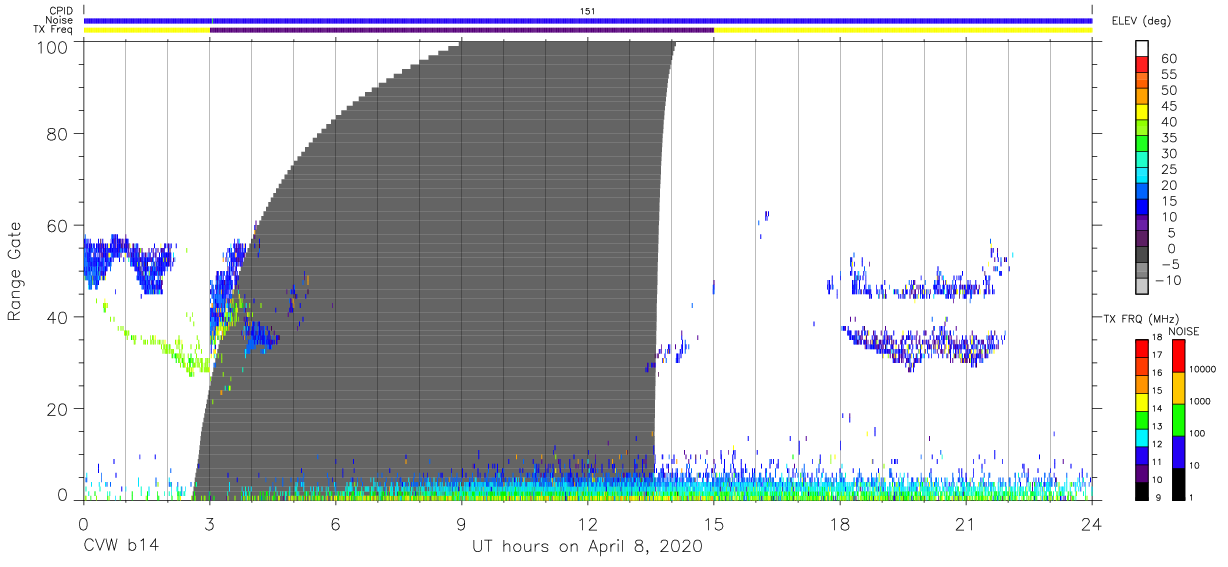Click the 'TX Freq' row label

click(55, 30)
